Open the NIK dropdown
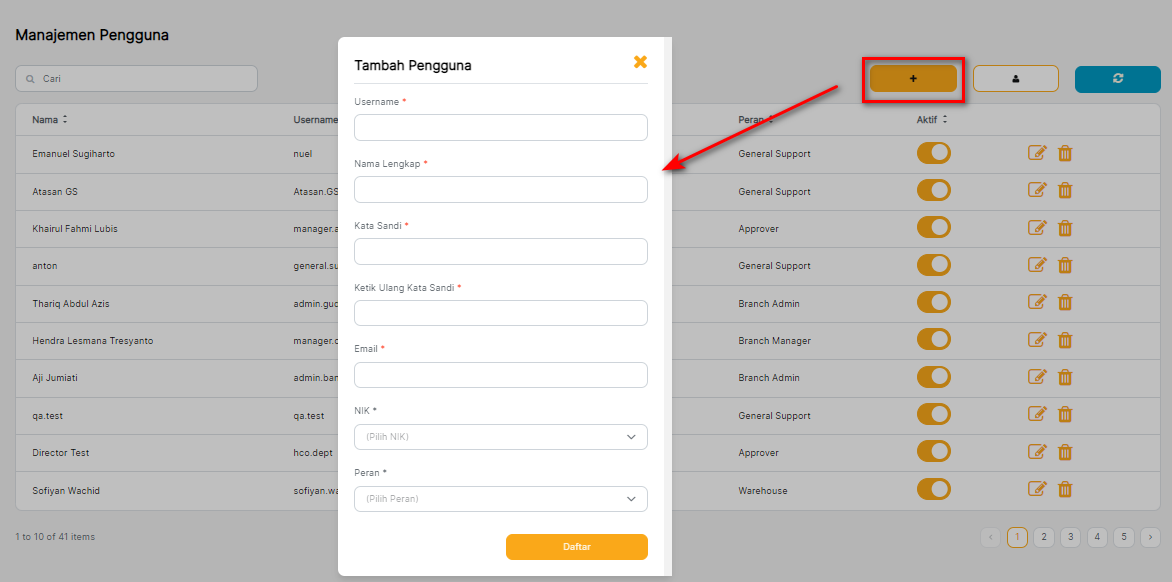The image size is (1172, 582). coord(500,437)
